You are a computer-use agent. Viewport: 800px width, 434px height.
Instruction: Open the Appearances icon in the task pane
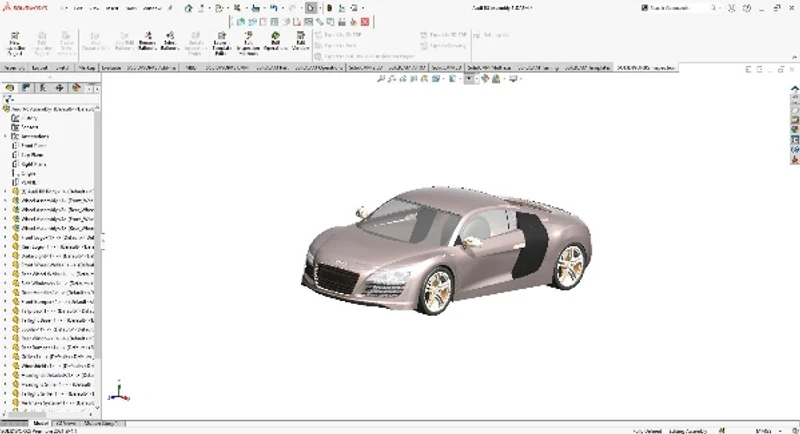point(795,130)
